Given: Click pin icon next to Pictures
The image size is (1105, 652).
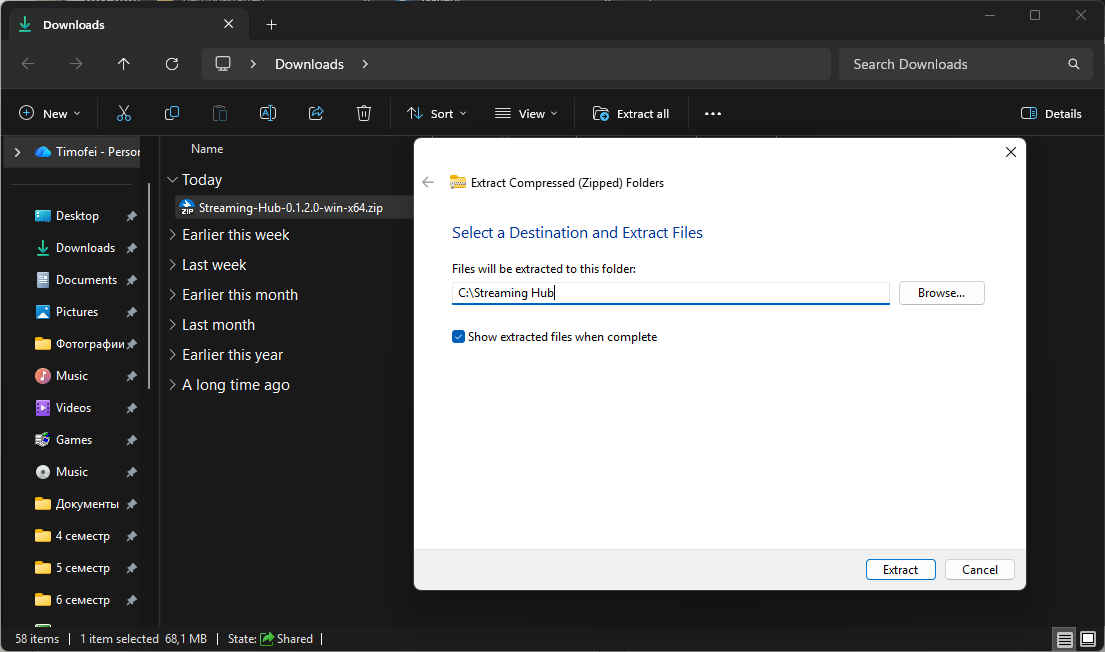Looking at the screenshot, I should click(x=131, y=312).
